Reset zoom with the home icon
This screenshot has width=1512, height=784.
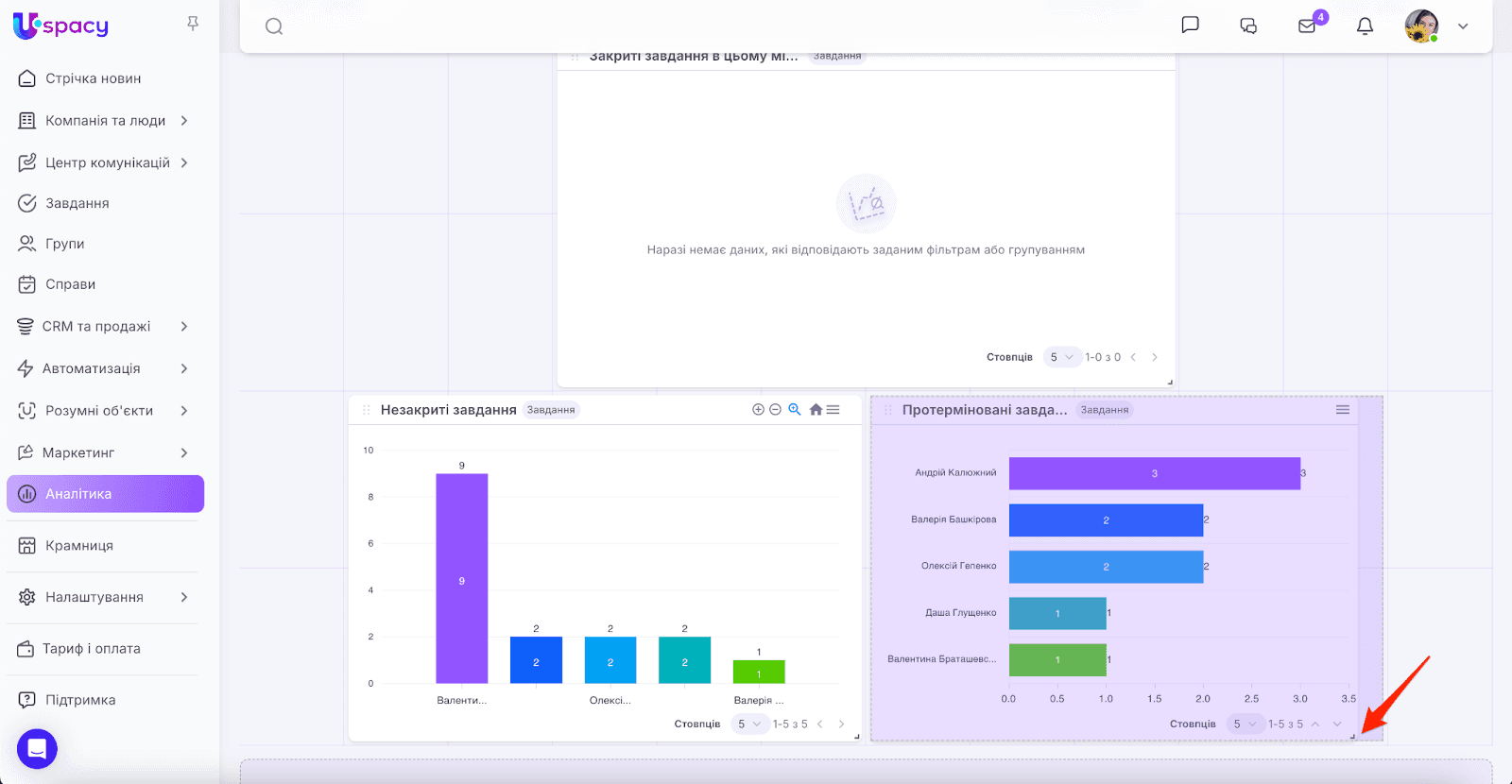[x=816, y=410]
